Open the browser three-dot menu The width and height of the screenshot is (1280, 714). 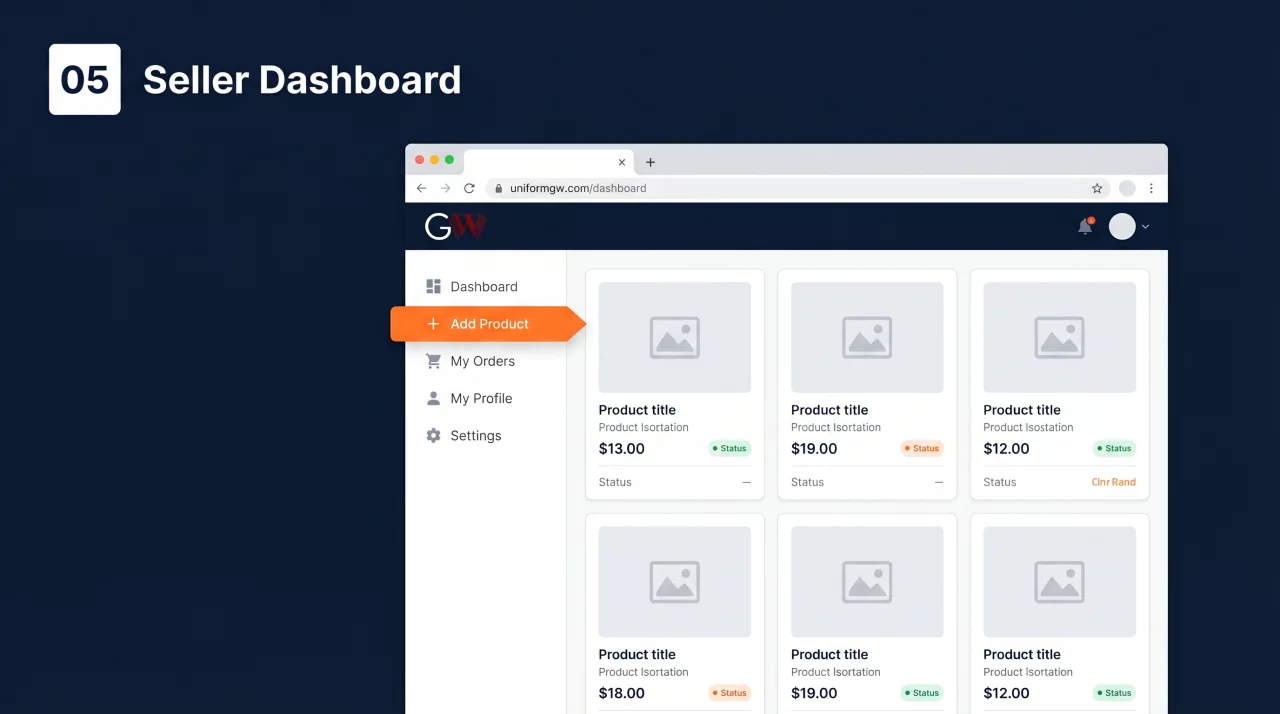1151,188
